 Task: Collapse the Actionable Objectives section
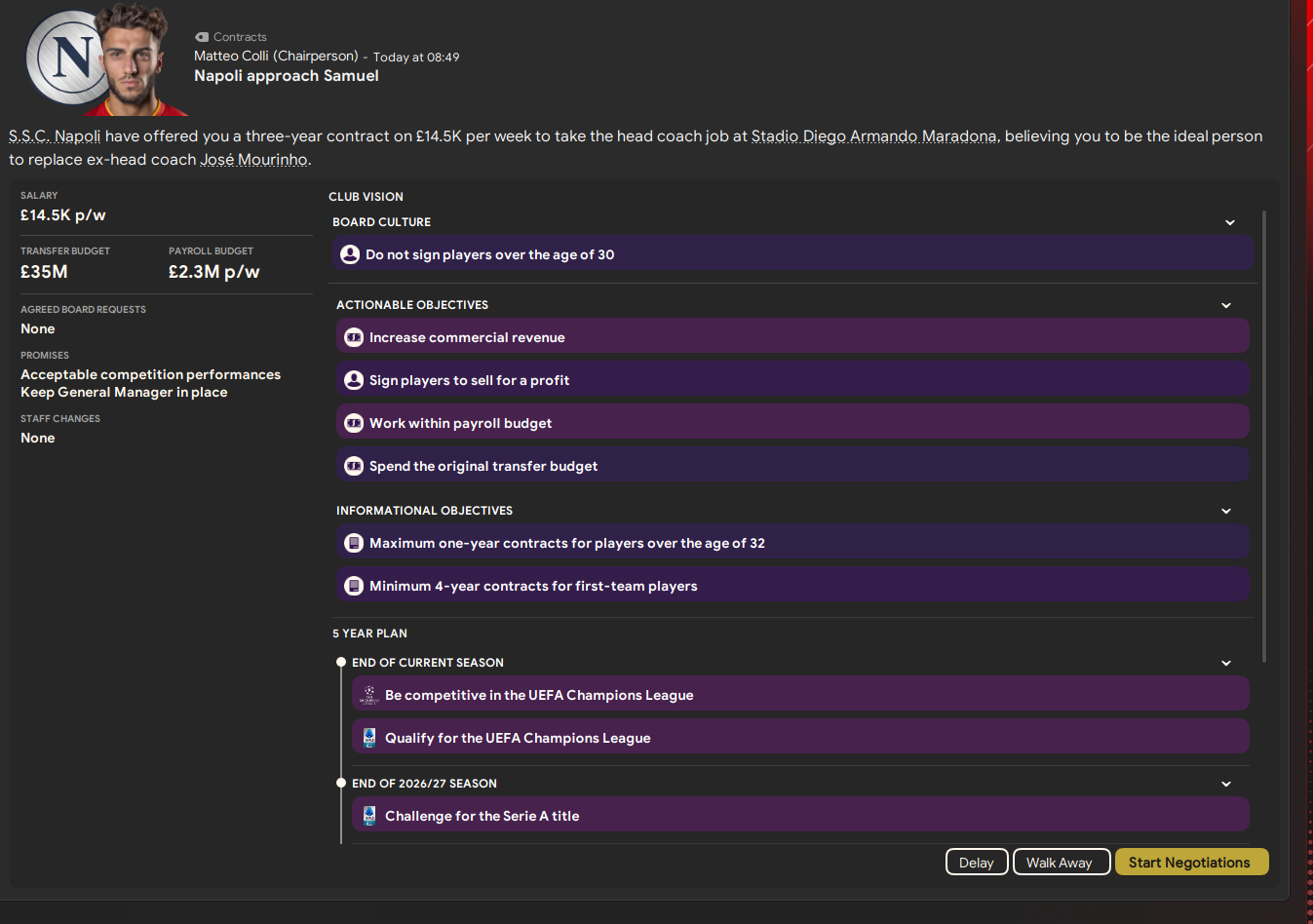pos(1226,305)
